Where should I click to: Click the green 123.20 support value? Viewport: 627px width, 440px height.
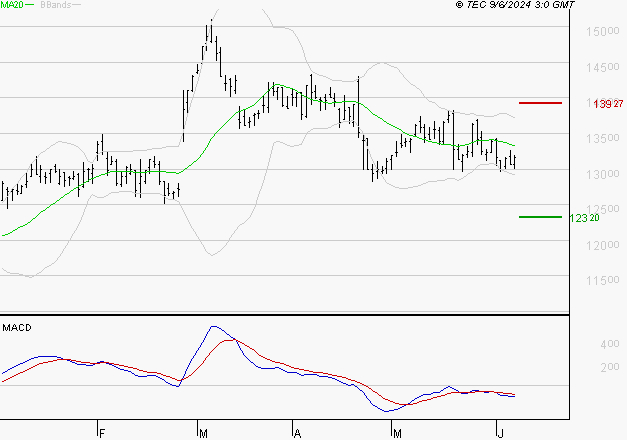(x=584, y=218)
